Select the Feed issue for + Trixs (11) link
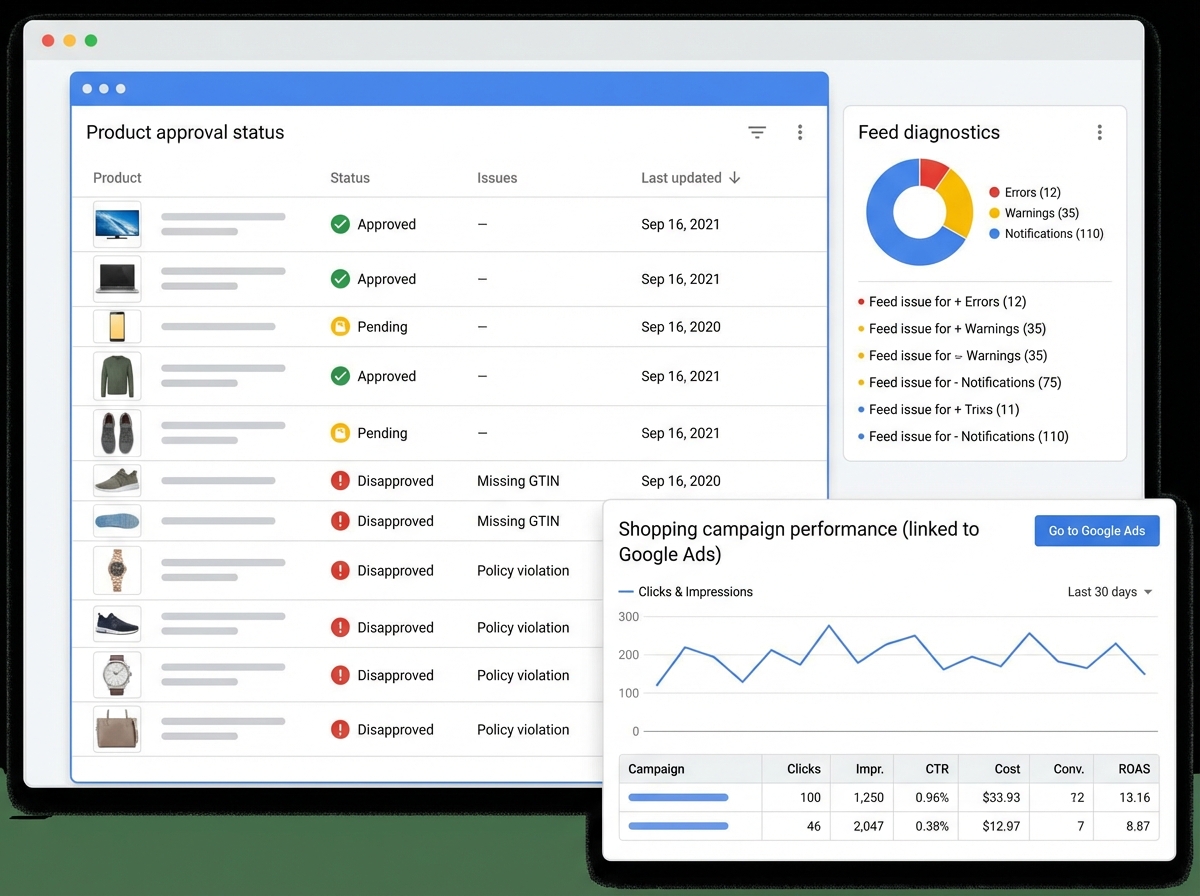This screenshot has width=1200, height=896. pos(941,409)
